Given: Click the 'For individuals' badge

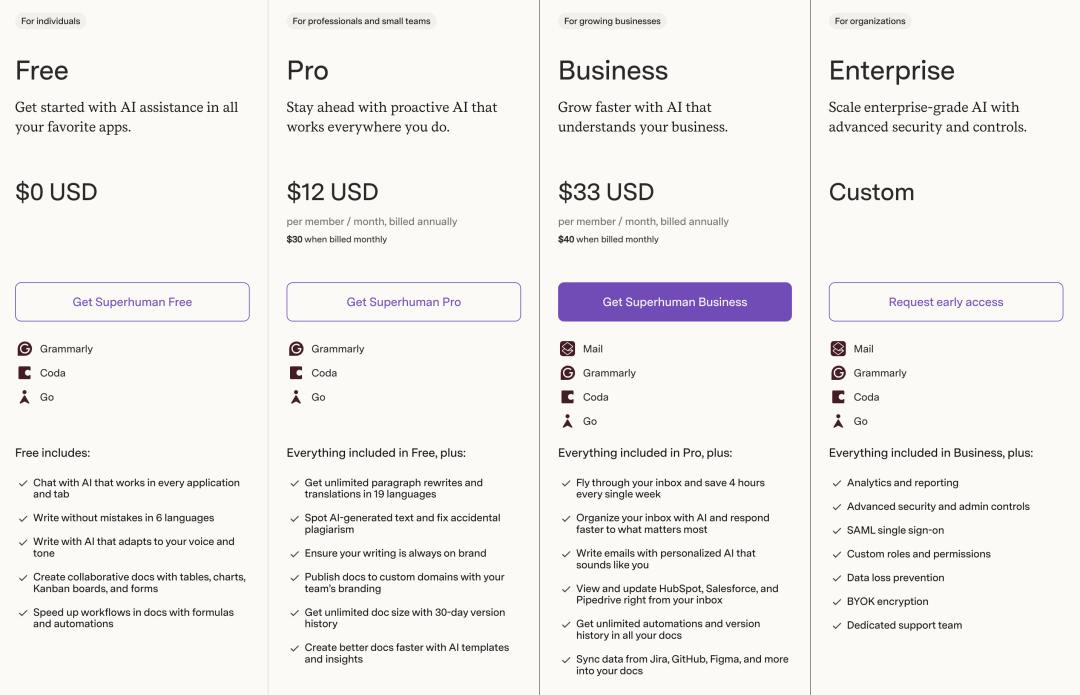Looking at the screenshot, I should (51, 21).
